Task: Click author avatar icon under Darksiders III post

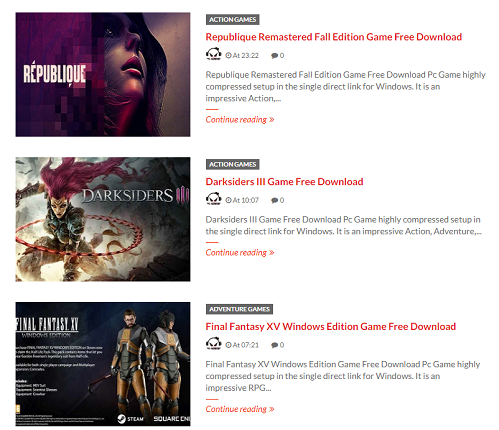Action: click(x=213, y=199)
